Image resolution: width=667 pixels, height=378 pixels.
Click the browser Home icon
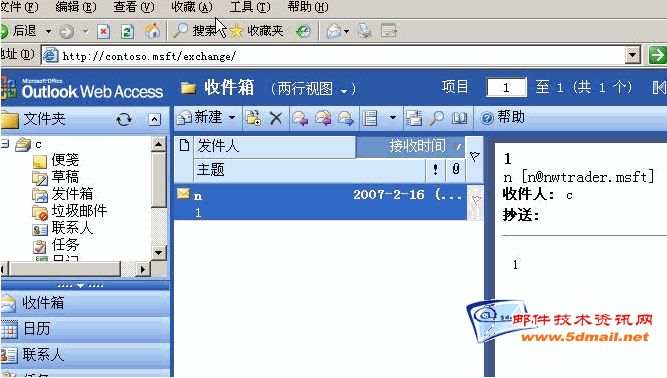click(x=152, y=31)
